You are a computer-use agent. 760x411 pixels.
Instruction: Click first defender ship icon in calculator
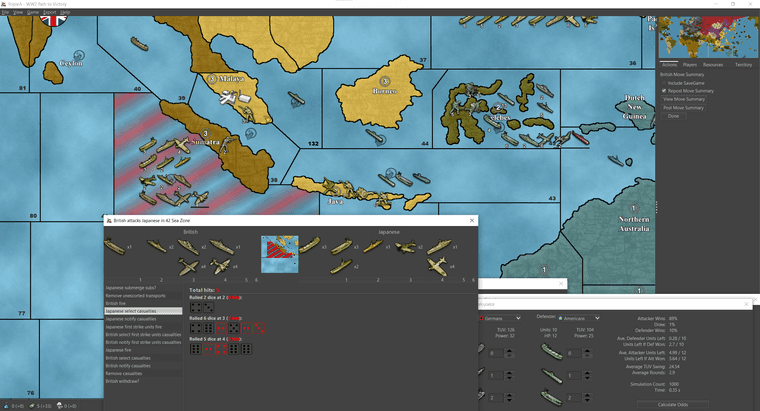pyautogui.click(x=551, y=351)
